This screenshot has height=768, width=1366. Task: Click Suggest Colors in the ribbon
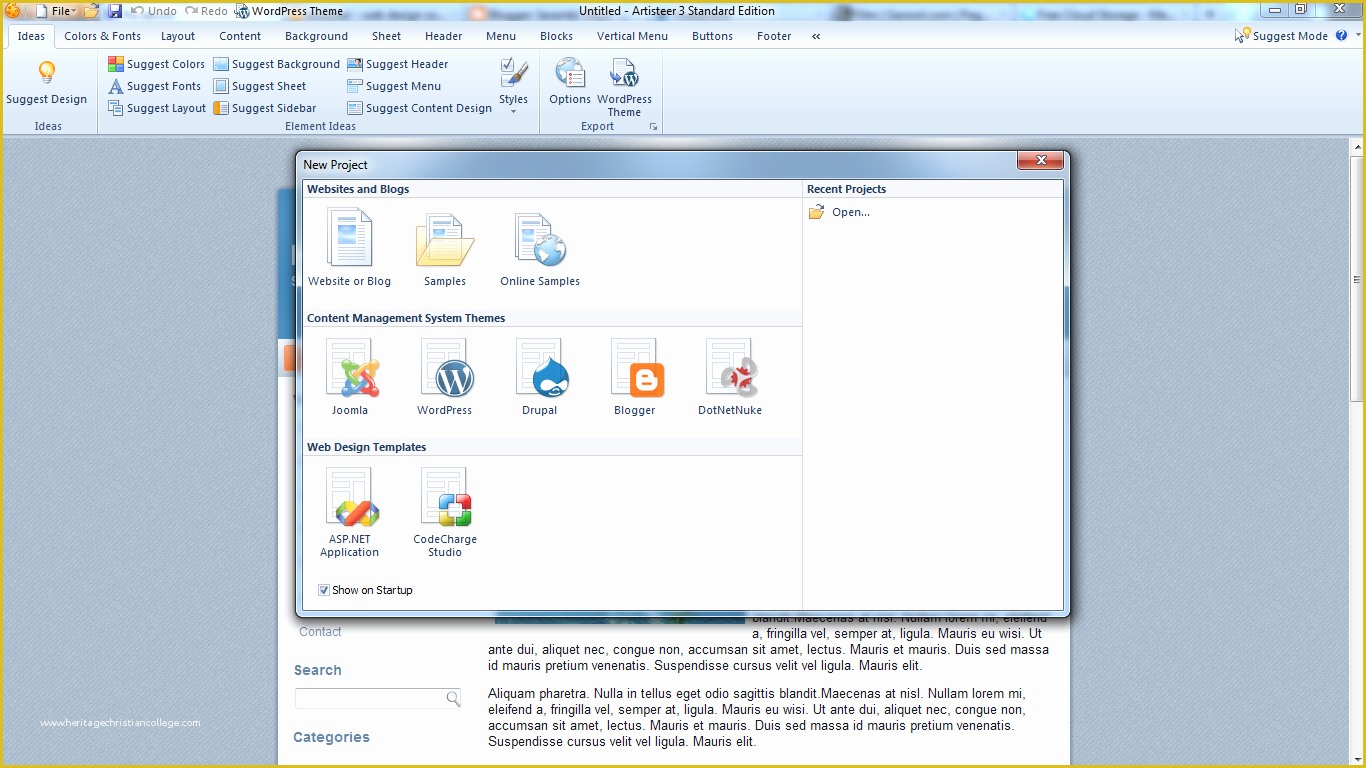tap(157, 64)
